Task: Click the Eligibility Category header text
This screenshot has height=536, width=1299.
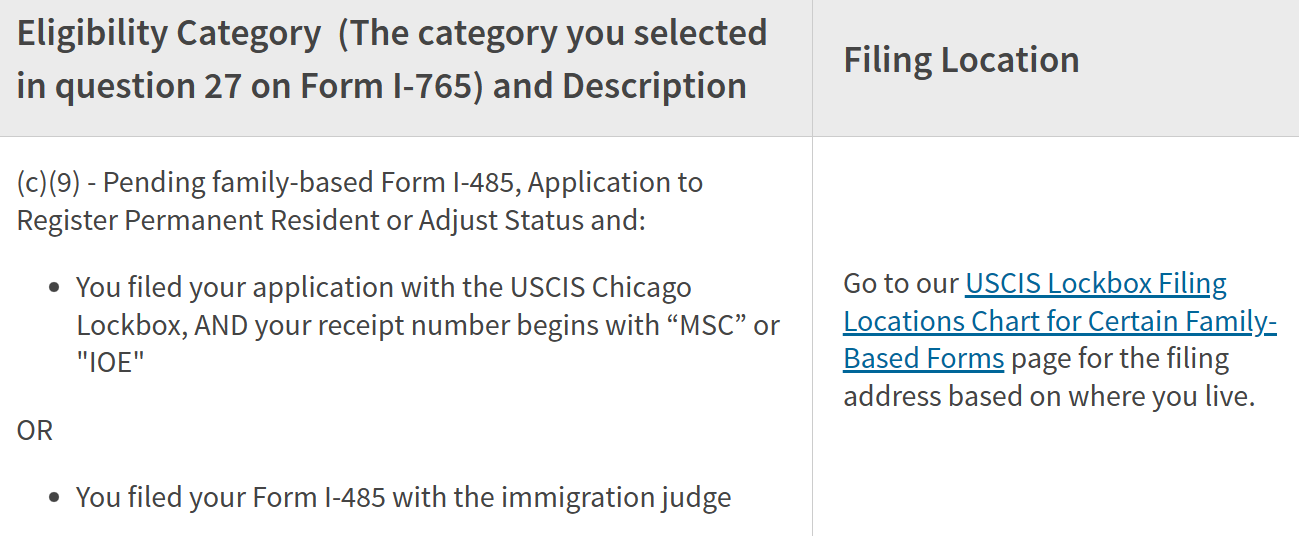Action: pos(169,34)
